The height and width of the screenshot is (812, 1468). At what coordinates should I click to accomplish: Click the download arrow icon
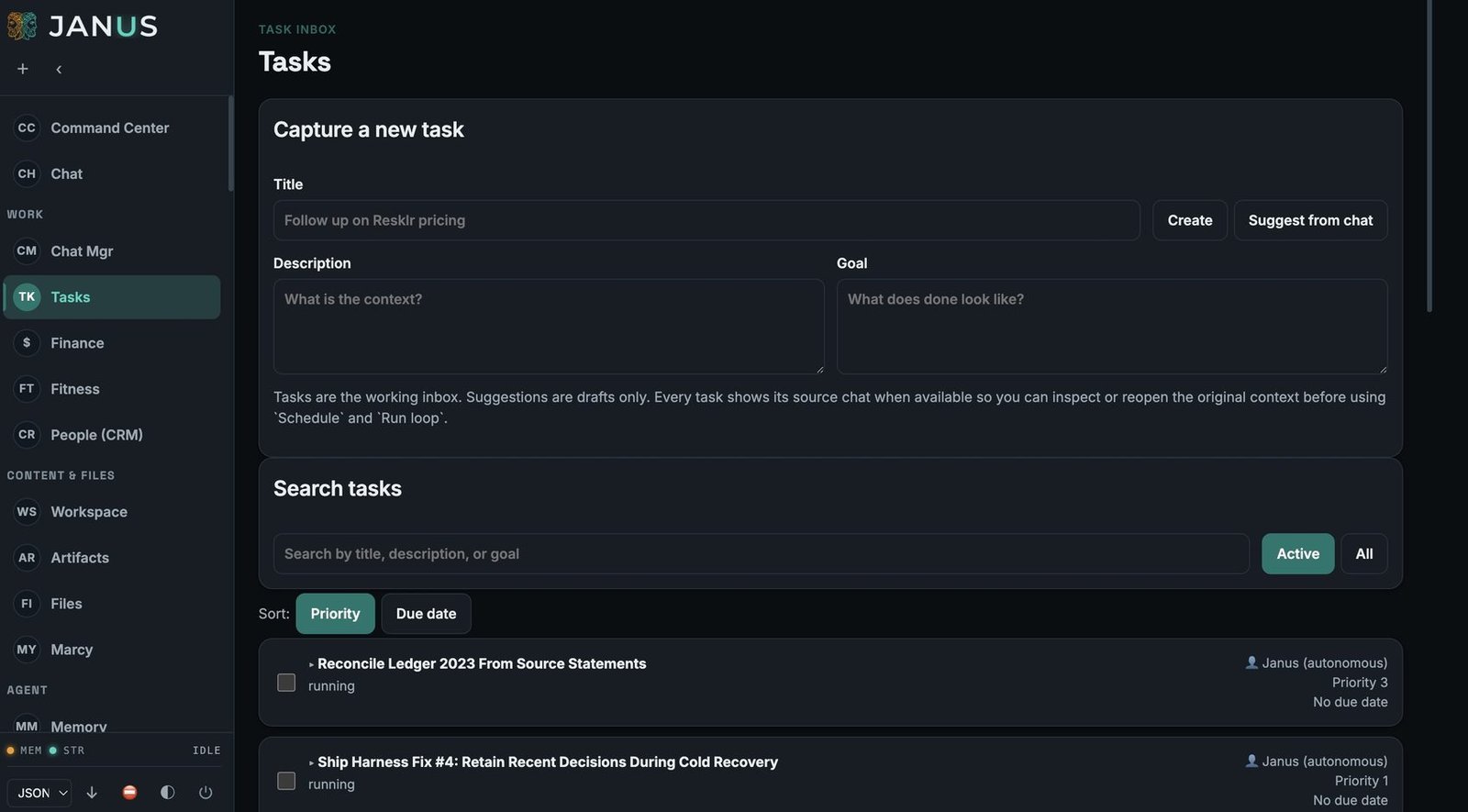(92, 793)
